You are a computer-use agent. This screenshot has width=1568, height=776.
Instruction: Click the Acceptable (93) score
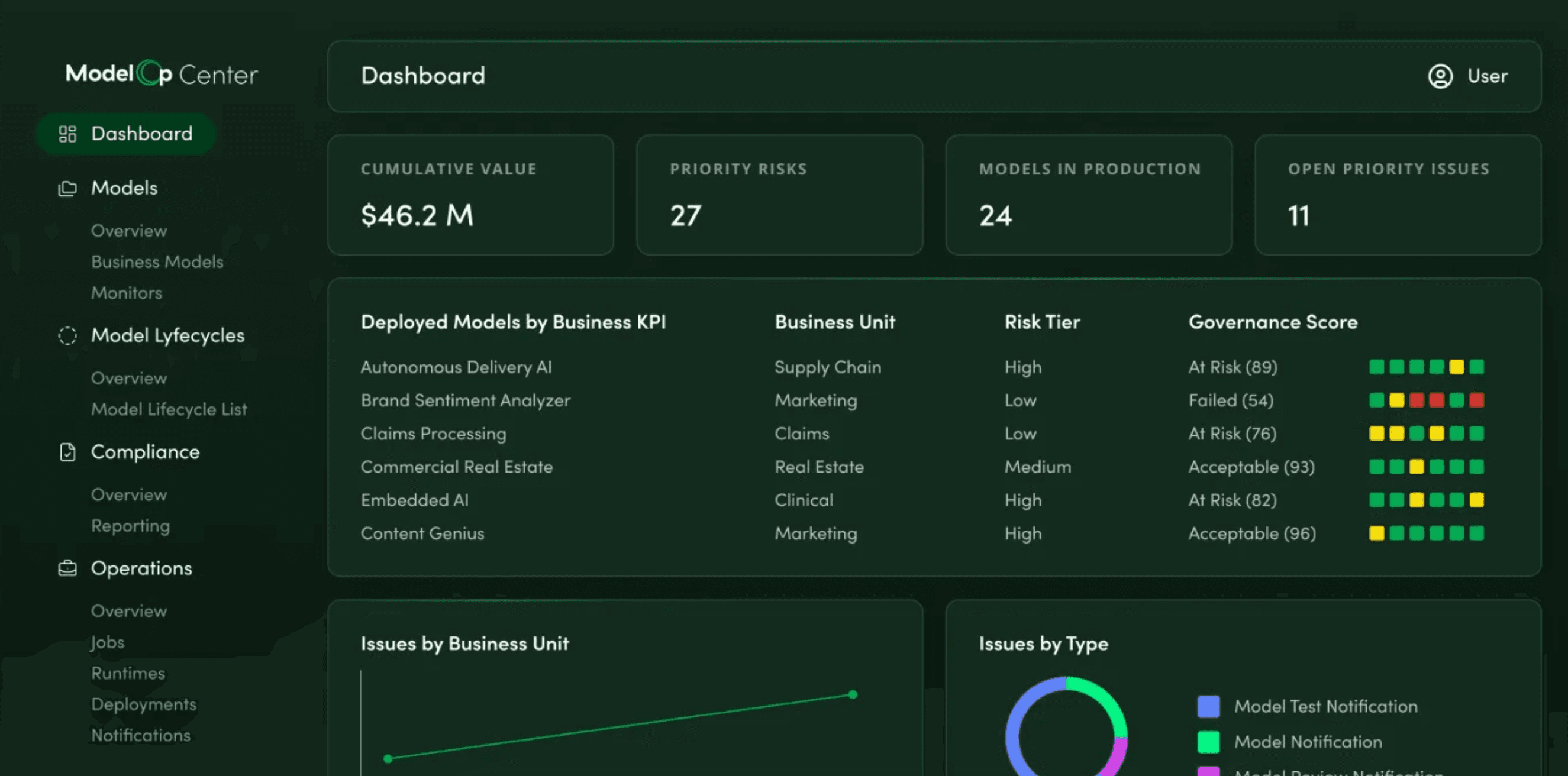1251,467
